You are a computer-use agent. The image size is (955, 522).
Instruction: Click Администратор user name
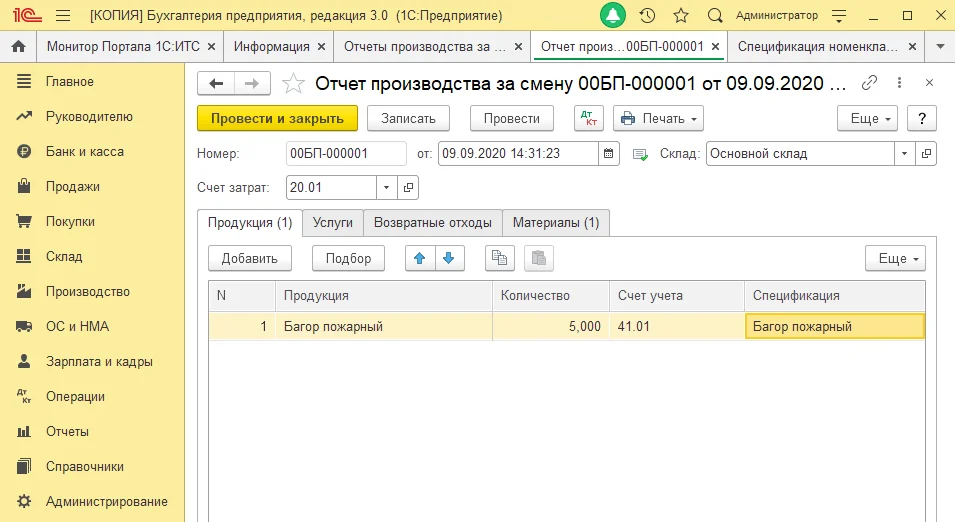click(x=777, y=16)
